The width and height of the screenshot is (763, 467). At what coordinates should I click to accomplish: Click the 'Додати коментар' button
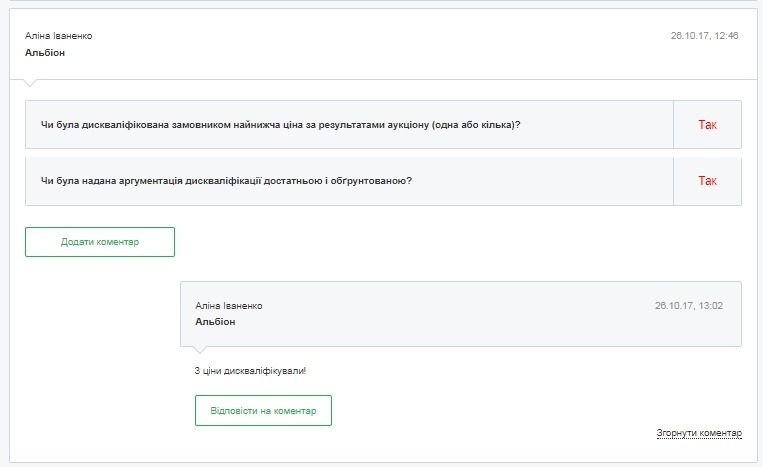point(100,242)
